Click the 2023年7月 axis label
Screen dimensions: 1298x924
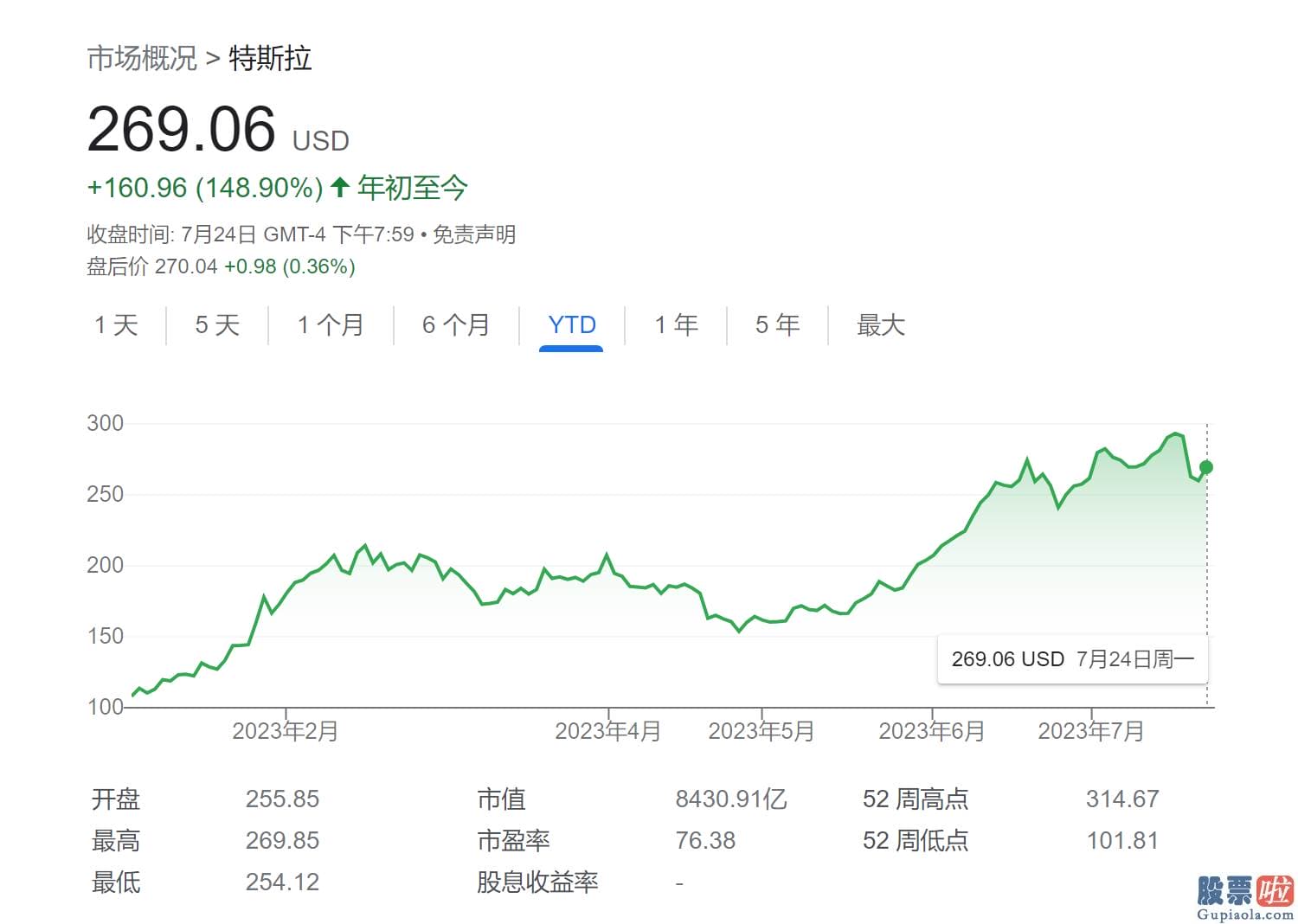pyautogui.click(x=1091, y=732)
